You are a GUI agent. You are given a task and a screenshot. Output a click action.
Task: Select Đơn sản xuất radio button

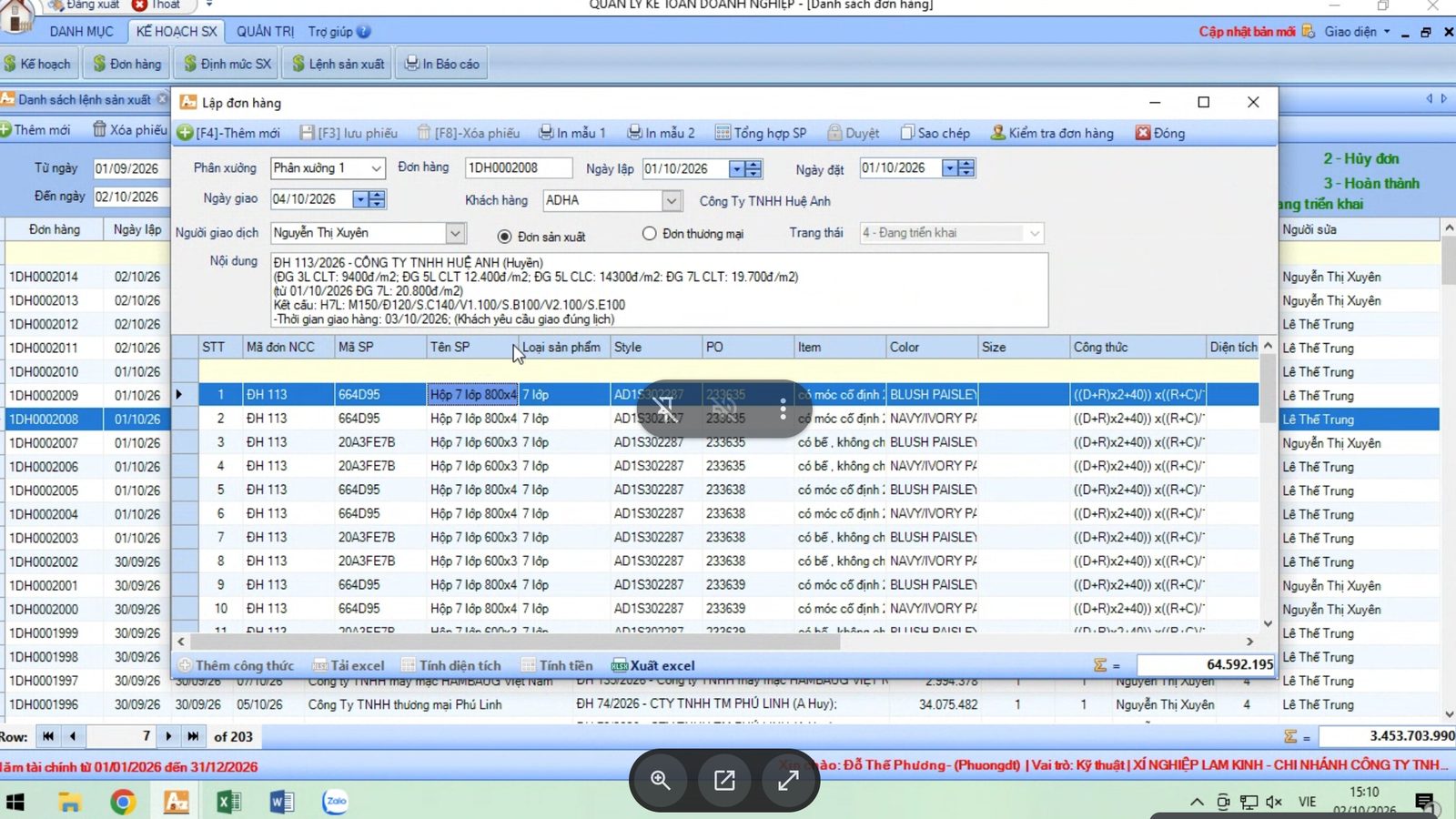pos(504,237)
